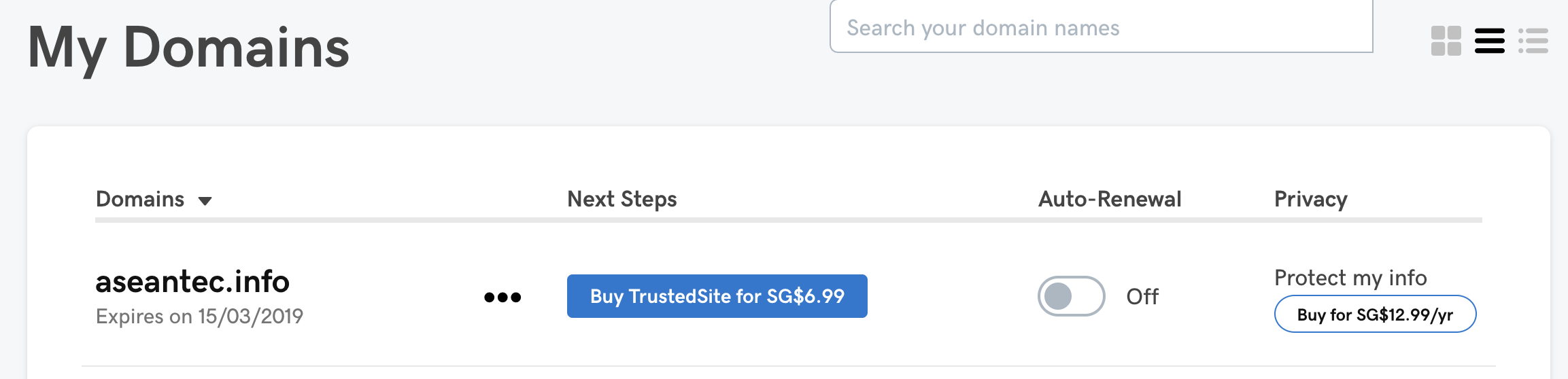Select the bold three-bar list view icon
The width and height of the screenshot is (1568, 379).
pyautogui.click(x=1489, y=41)
